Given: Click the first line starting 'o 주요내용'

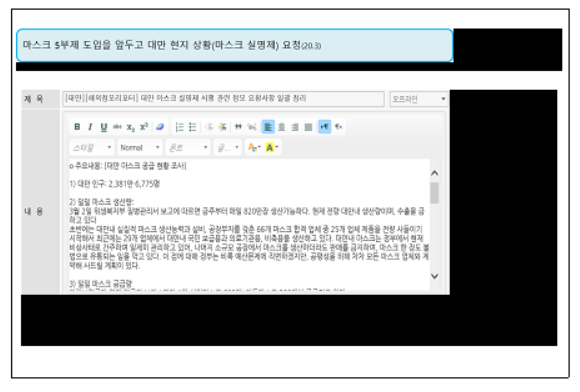Looking at the screenshot, I should click(x=128, y=166).
